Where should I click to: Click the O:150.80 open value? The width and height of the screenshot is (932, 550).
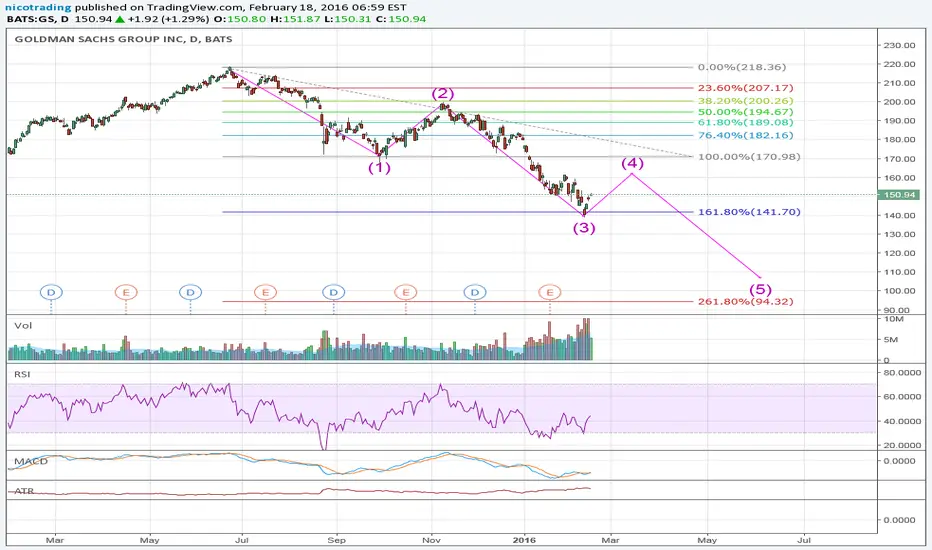click(x=241, y=19)
